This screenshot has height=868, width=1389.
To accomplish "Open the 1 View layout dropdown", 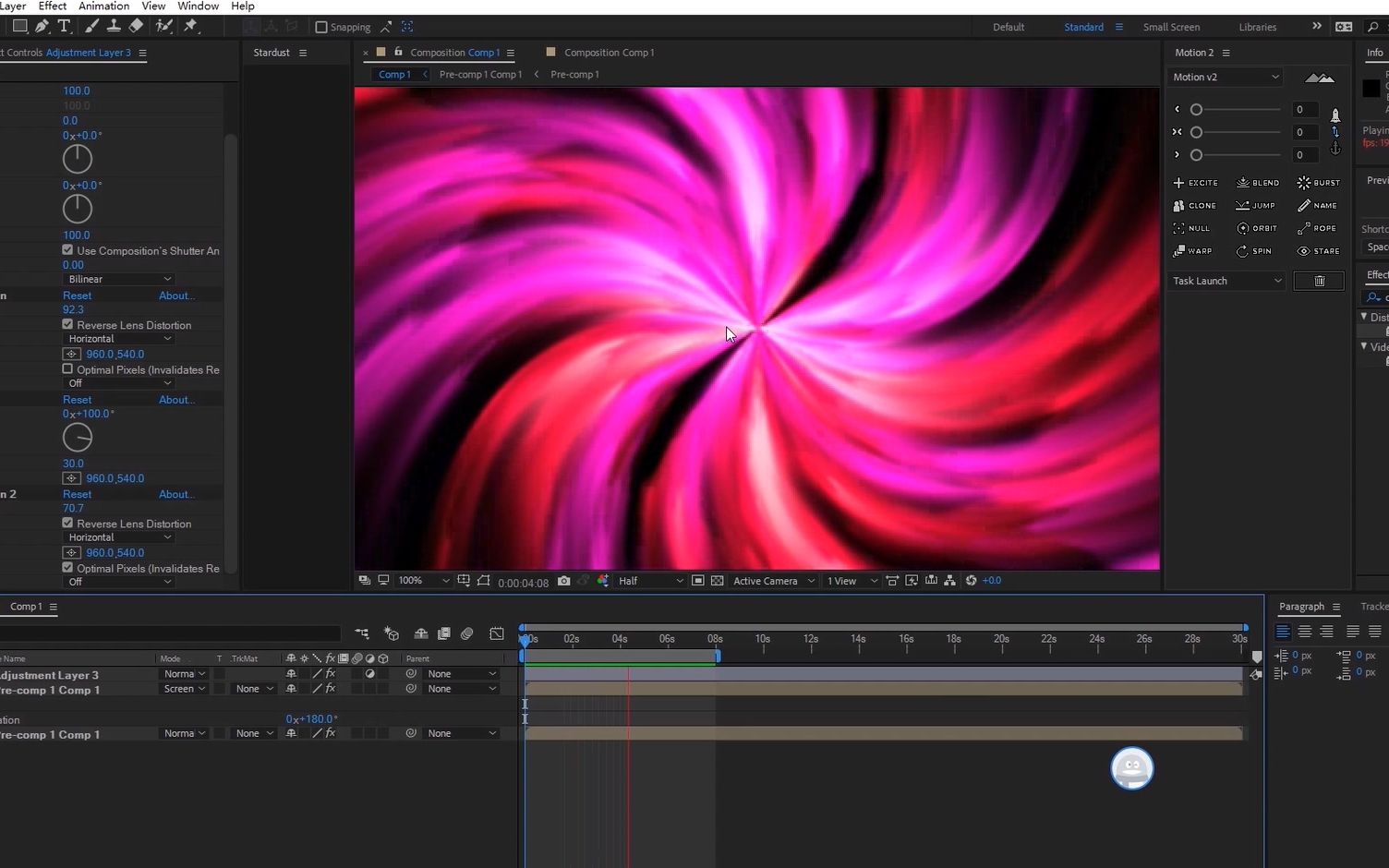I will [x=852, y=581].
